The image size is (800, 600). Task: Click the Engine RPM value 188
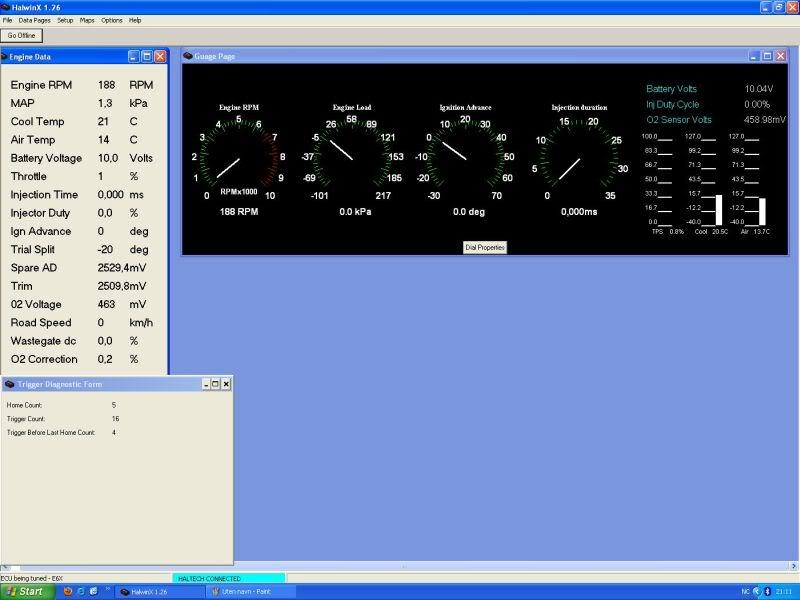[x=107, y=85]
